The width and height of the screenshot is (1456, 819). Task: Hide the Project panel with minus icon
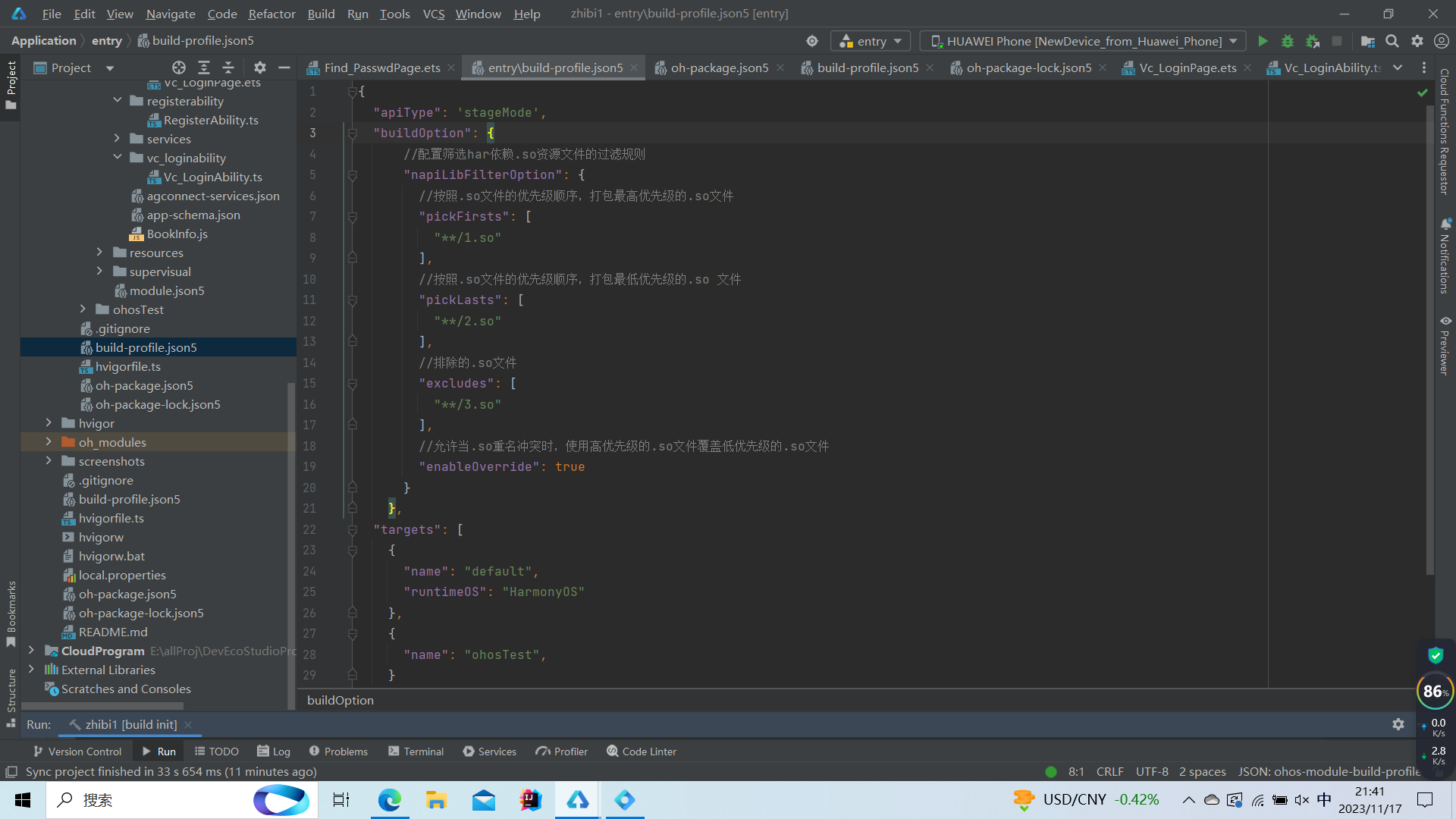284,67
